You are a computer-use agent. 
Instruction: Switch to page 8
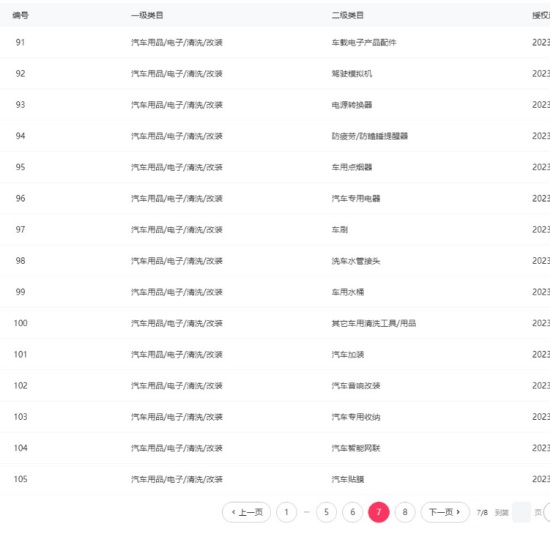[x=405, y=512]
